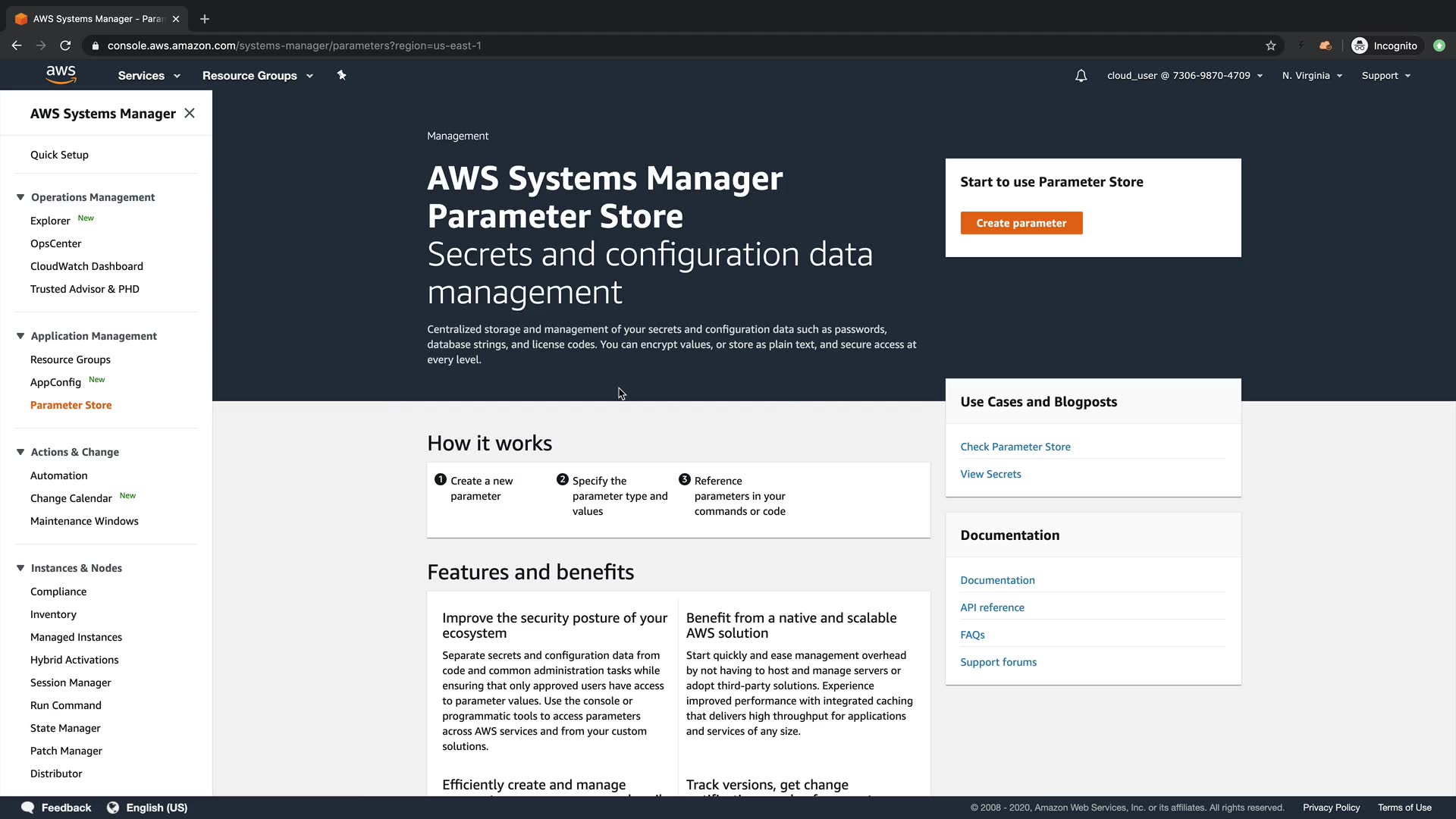Open the Services dropdown menu
Viewport: 1456px width, 819px height.
tap(149, 76)
